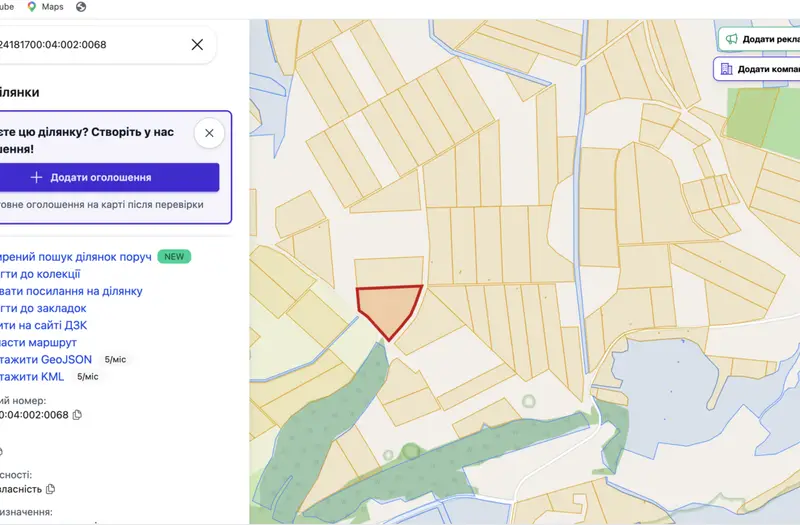Image resolution: width=800 pixels, height=525 pixels.
Task: Copy link to the parcel
Action: 71,291
